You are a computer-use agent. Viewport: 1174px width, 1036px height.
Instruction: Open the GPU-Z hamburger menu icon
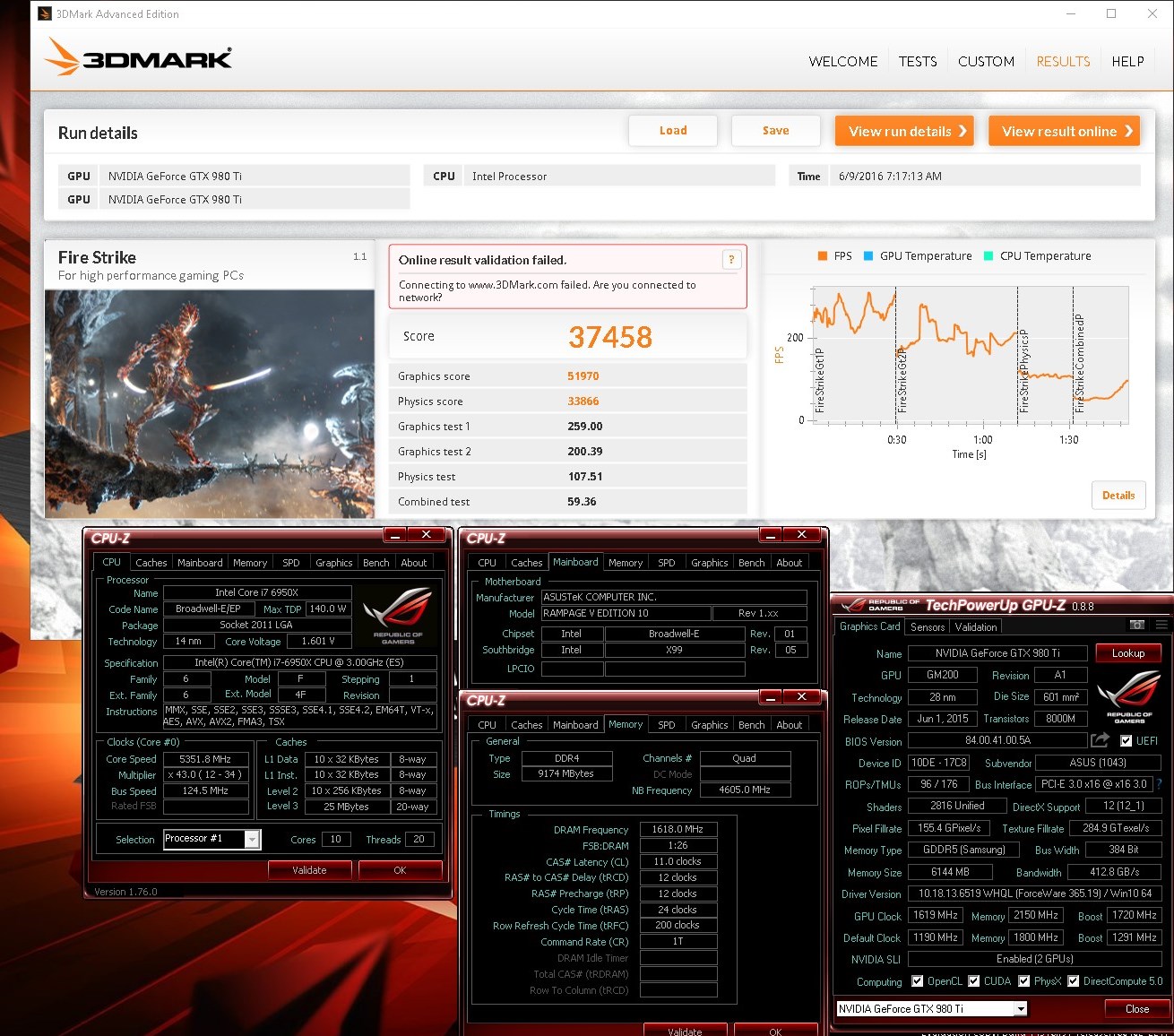tap(1161, 625)
